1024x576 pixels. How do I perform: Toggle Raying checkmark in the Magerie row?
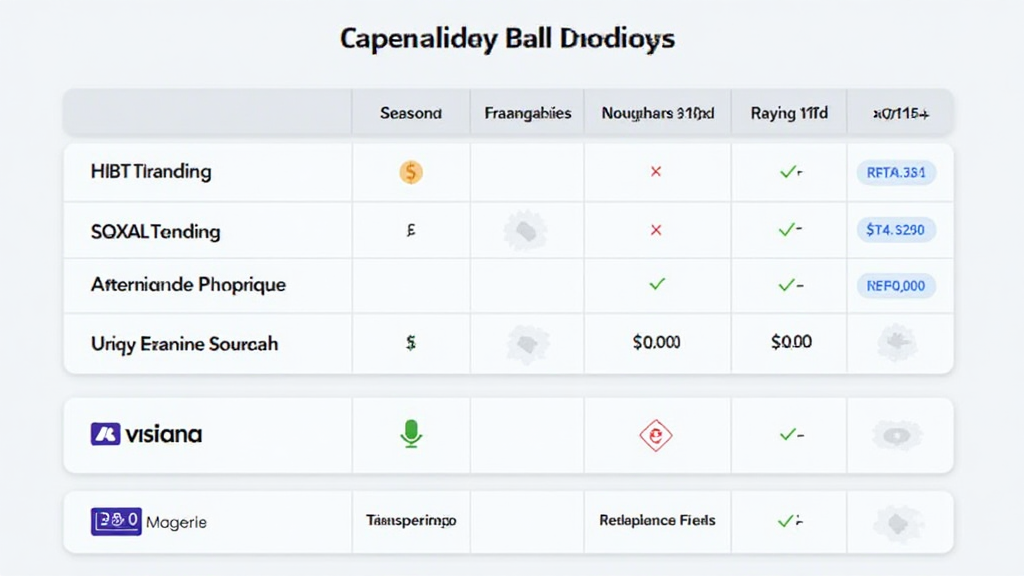(788, 521)
